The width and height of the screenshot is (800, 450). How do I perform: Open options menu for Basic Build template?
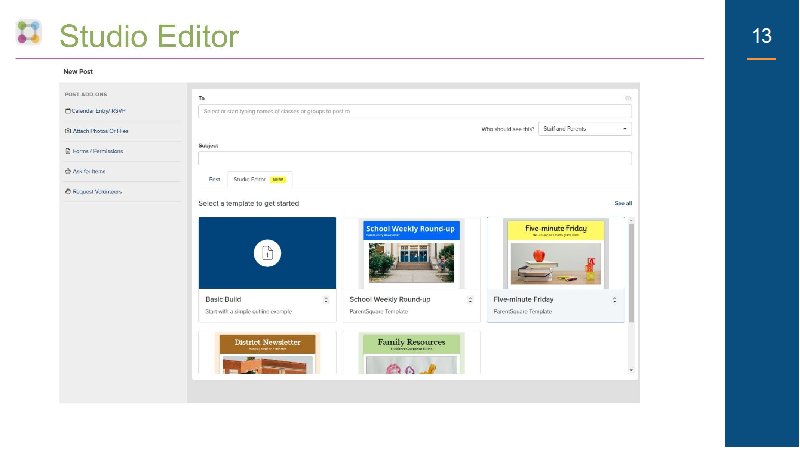coord(326,300)
